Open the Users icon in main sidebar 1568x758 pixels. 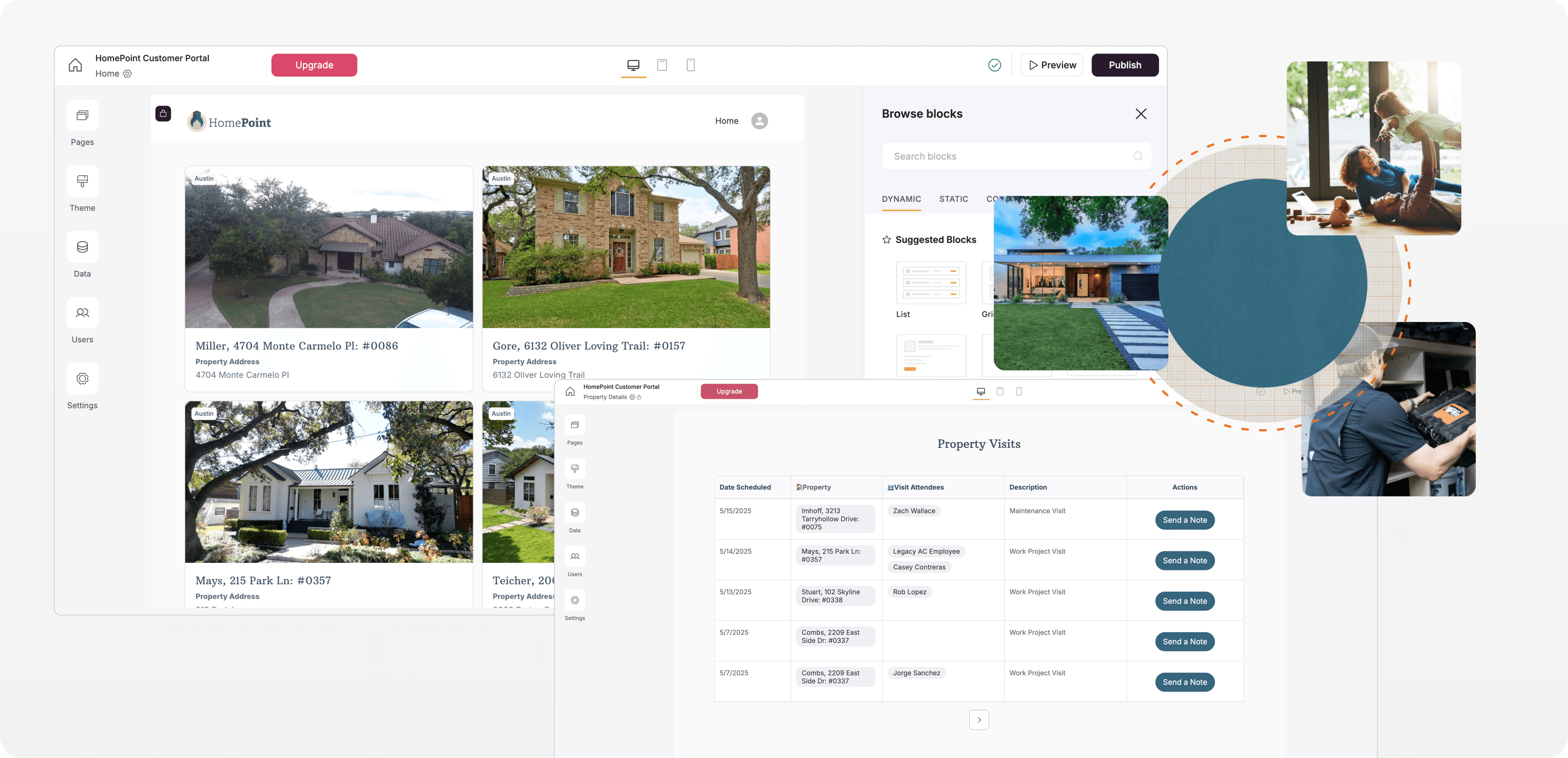tap(82, 313)
